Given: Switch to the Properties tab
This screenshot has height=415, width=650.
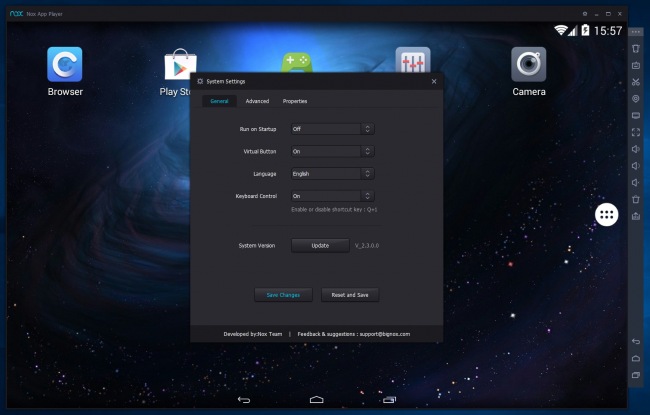Looking at the screenshot, I should click(295, 101).
